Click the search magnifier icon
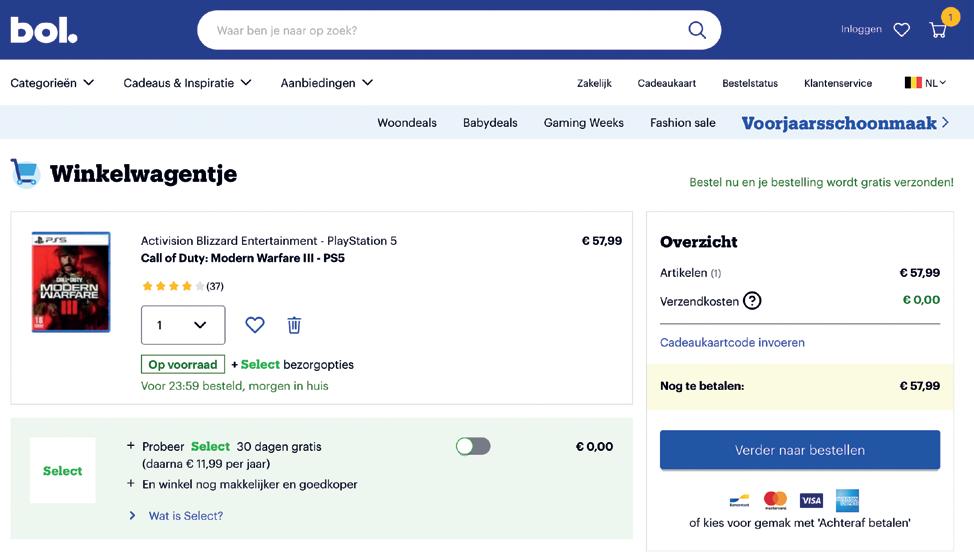The height and width of the screenshot is (560, 974). tap(697, 30)
